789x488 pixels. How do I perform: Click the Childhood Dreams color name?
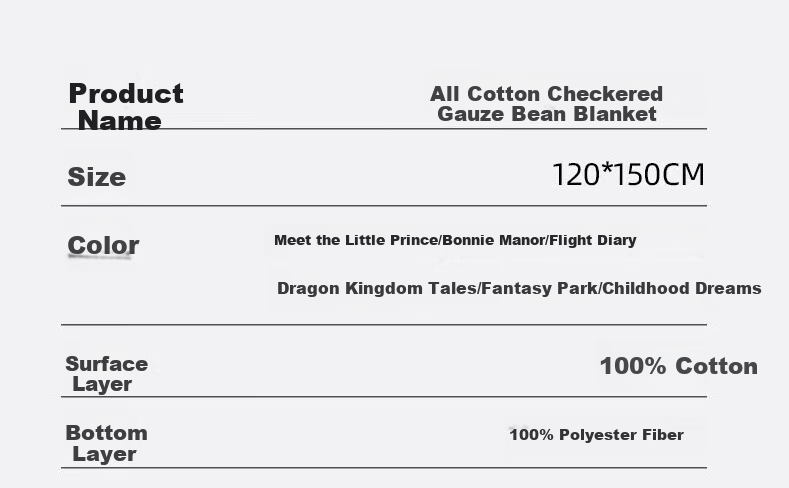click(681, 288)
